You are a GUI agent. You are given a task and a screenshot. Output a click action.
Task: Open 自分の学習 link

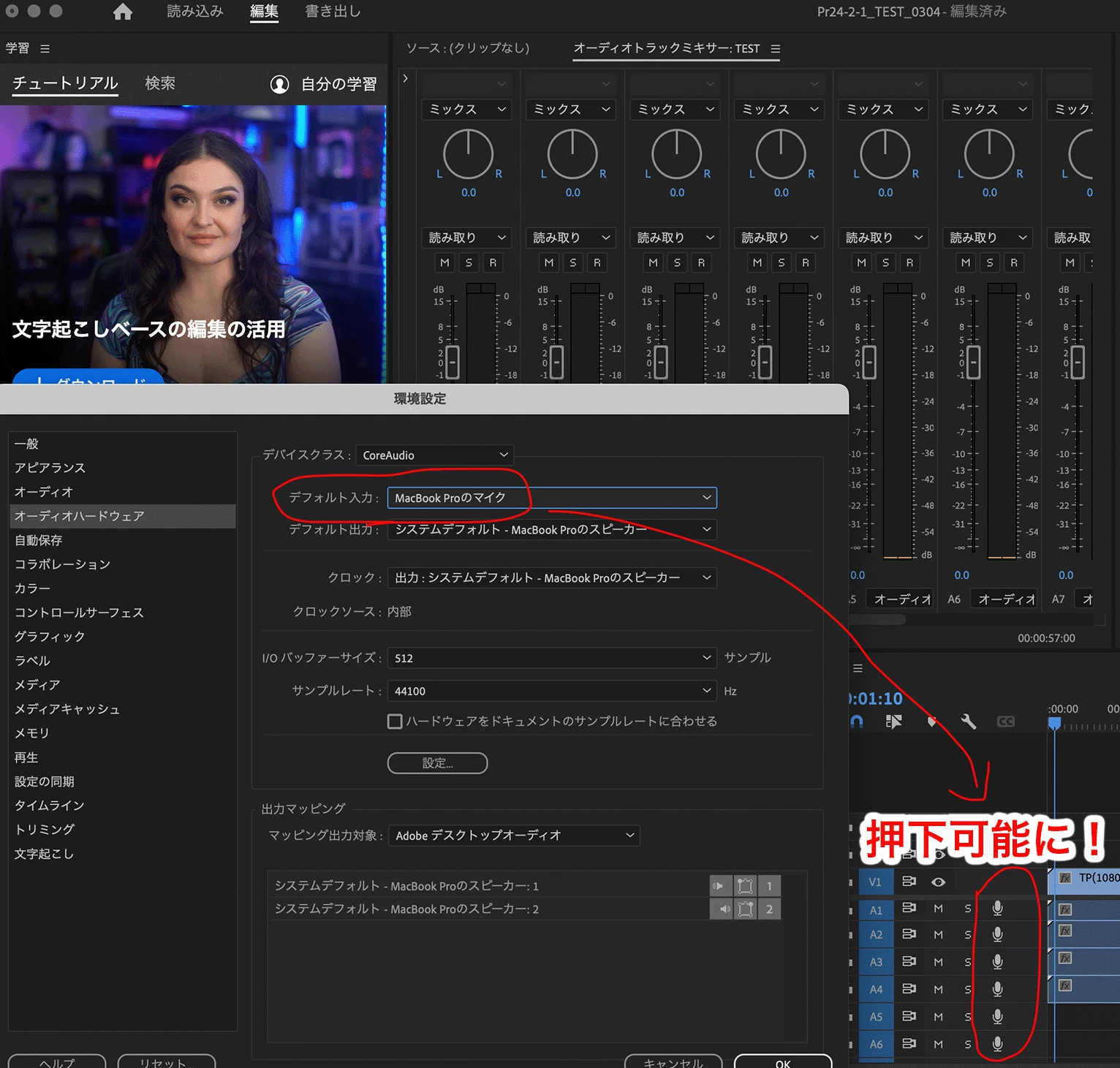click(x=339, y=84)
